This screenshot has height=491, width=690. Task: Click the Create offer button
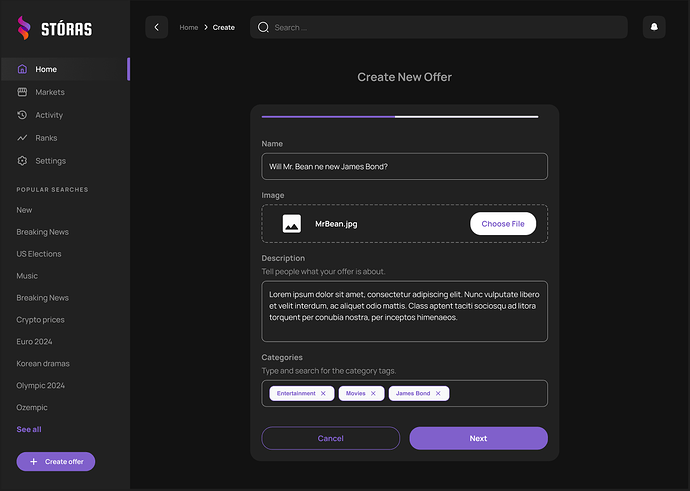pyautogui.click(x=56, y=461)
